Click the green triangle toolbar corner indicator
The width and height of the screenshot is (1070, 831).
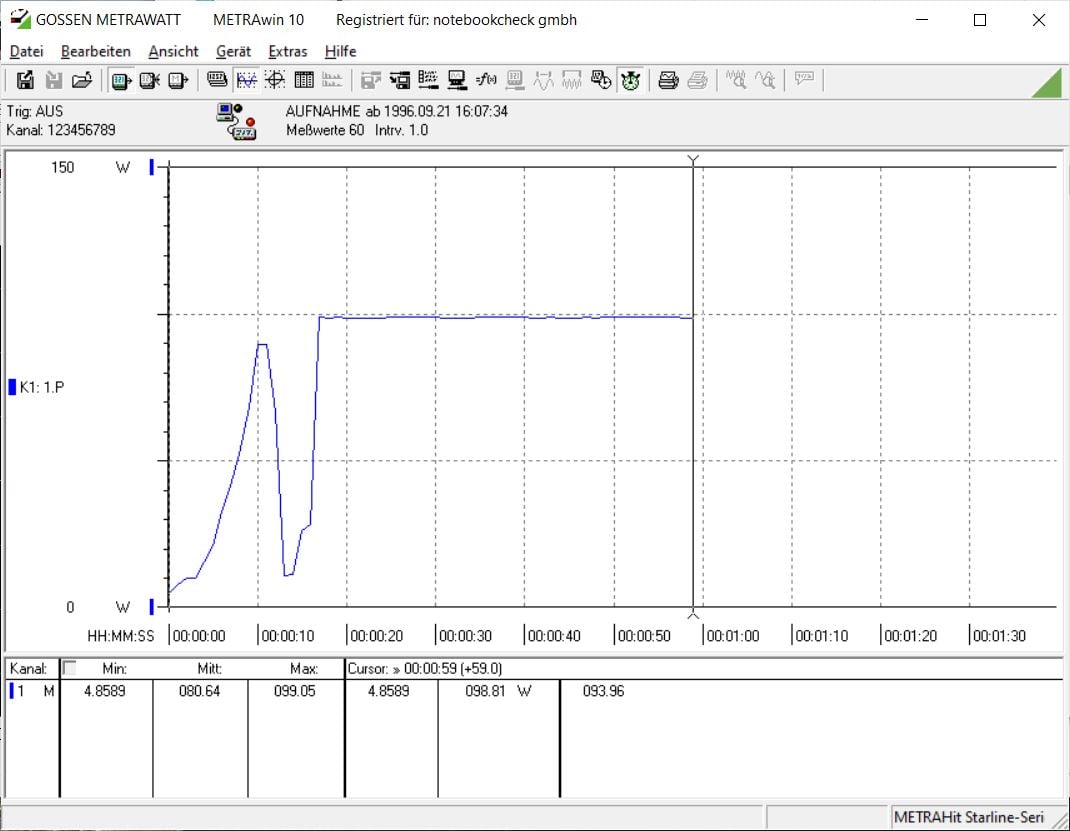point(1047,83)
